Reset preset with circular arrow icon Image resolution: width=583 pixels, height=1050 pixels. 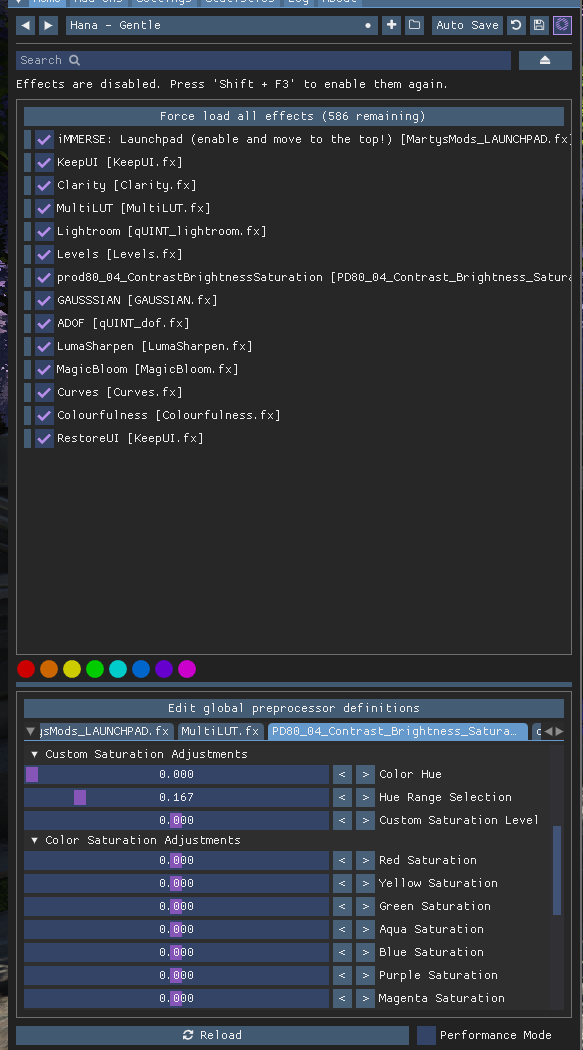point(515,25)
